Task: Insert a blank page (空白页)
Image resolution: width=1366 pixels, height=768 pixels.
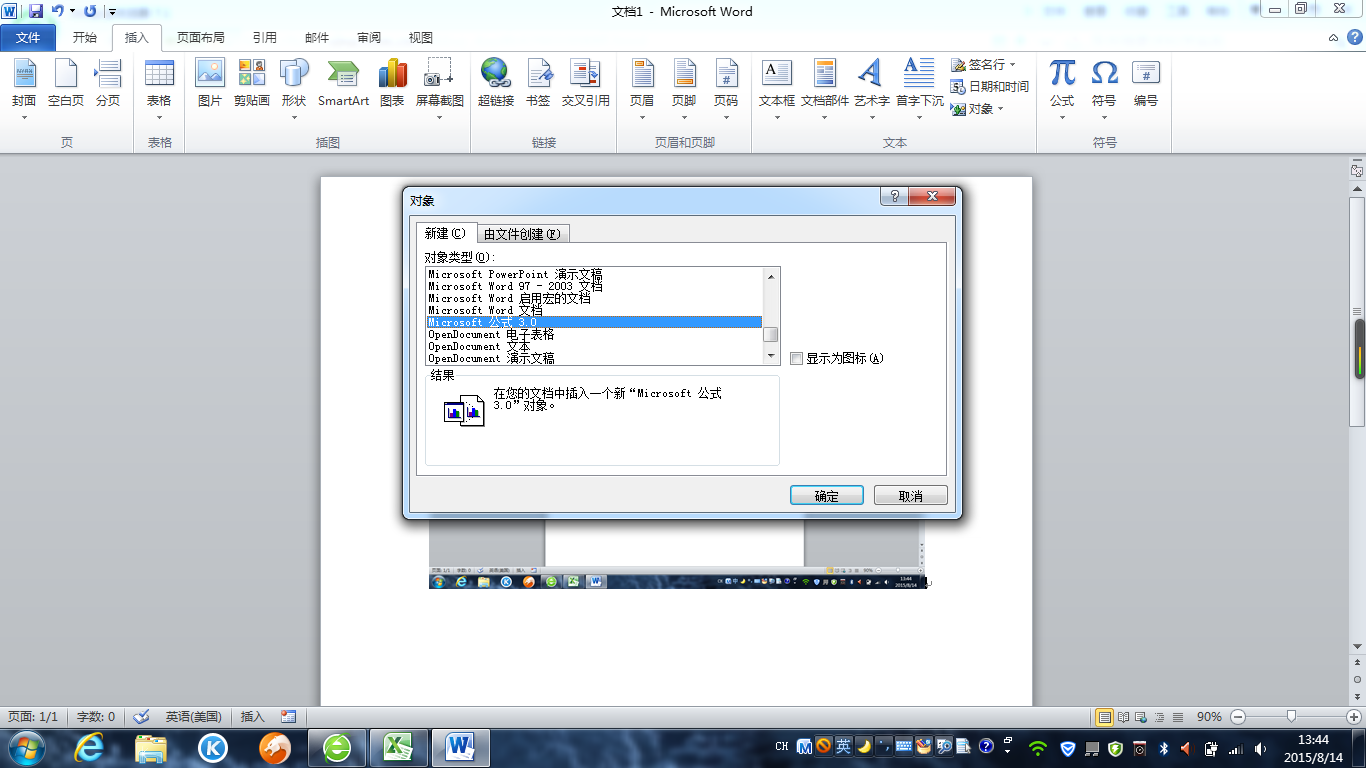Action: (x=66, y=83)
